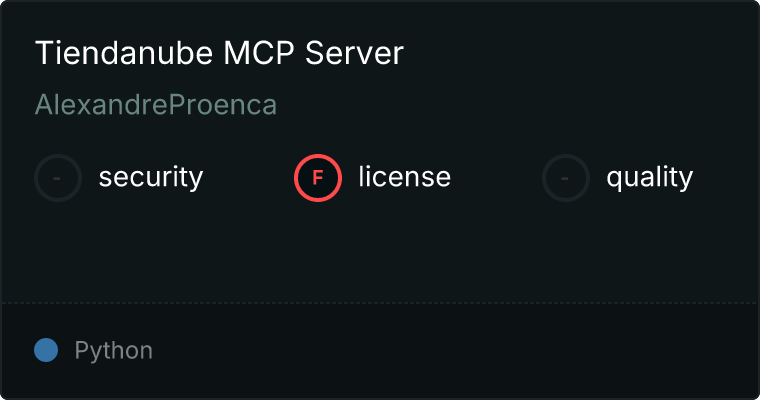Click the security score circle badge

(58, 178)
